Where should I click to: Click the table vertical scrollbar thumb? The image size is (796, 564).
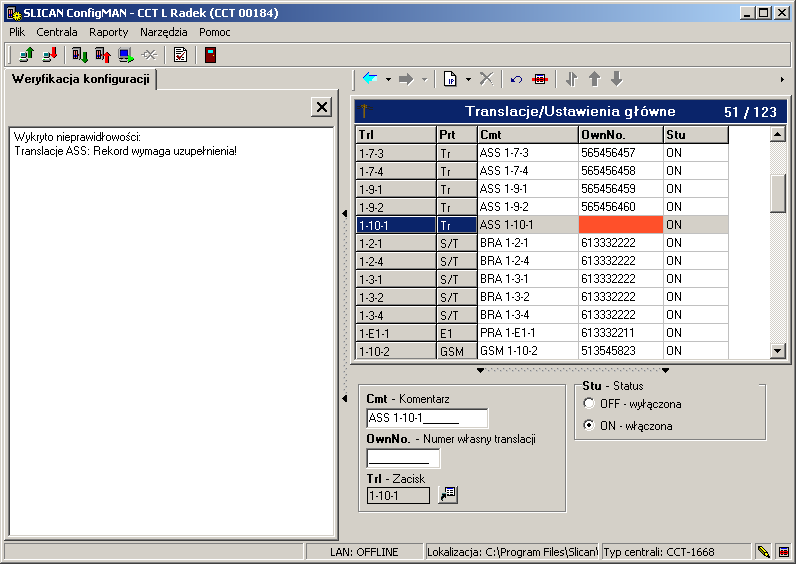(x=778, y=193)
